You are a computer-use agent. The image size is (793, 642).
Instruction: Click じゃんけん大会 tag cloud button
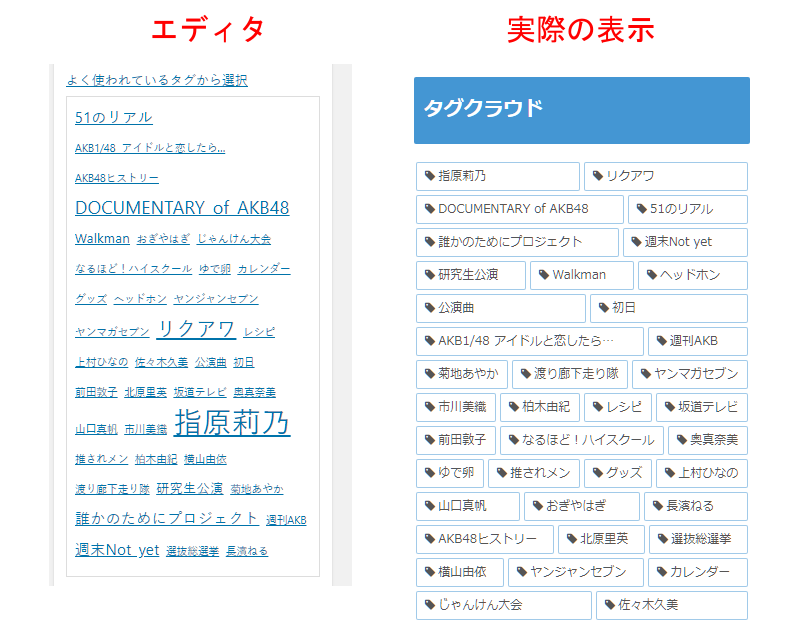tap(504, 605)
